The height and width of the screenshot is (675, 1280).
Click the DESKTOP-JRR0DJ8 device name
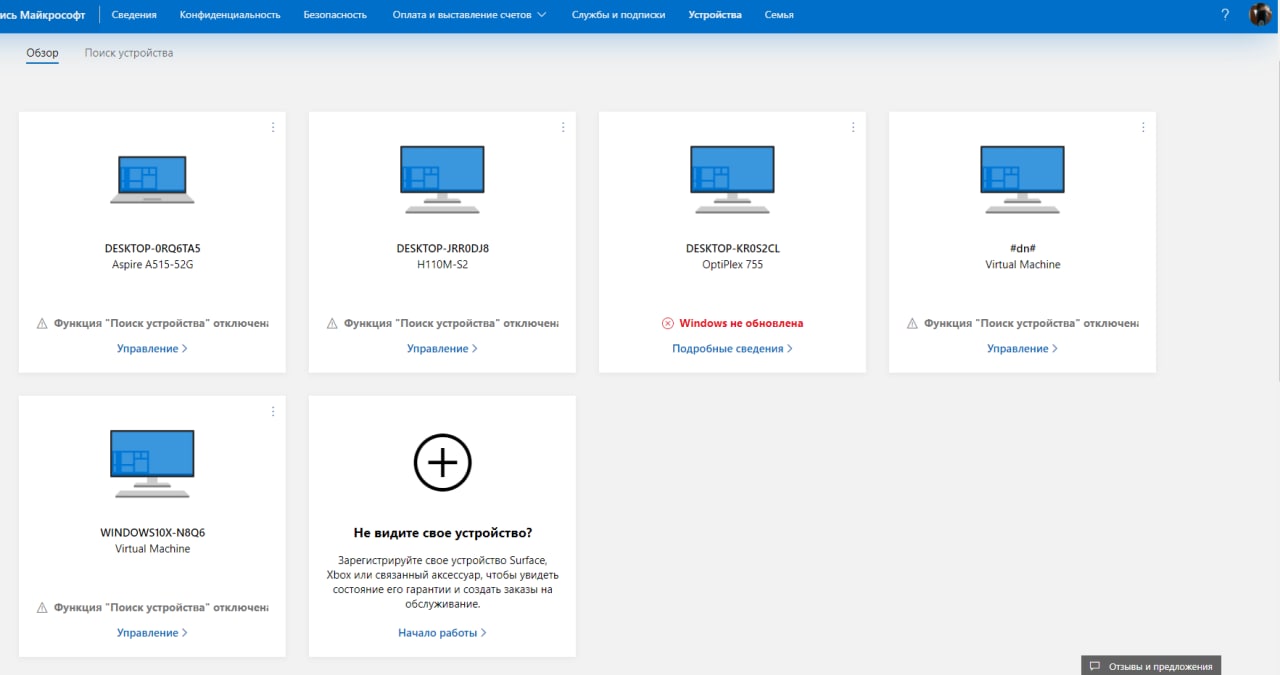click(x=442, y=248)
